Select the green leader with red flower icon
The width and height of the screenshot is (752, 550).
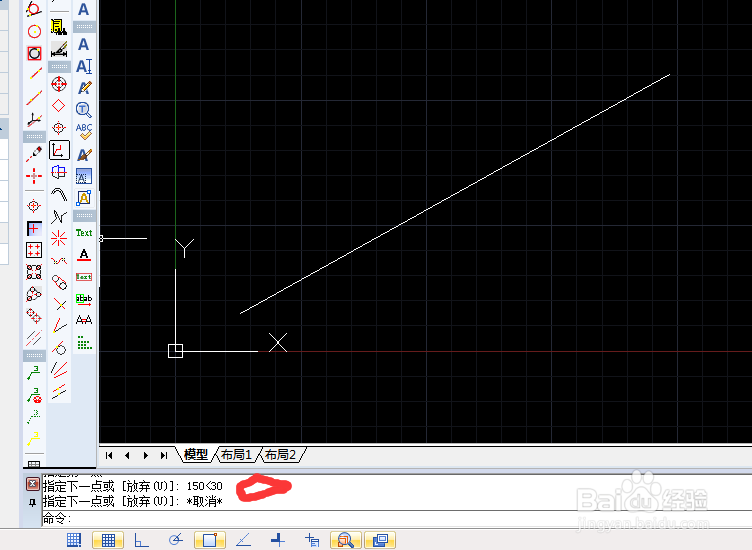click(34, 395)
